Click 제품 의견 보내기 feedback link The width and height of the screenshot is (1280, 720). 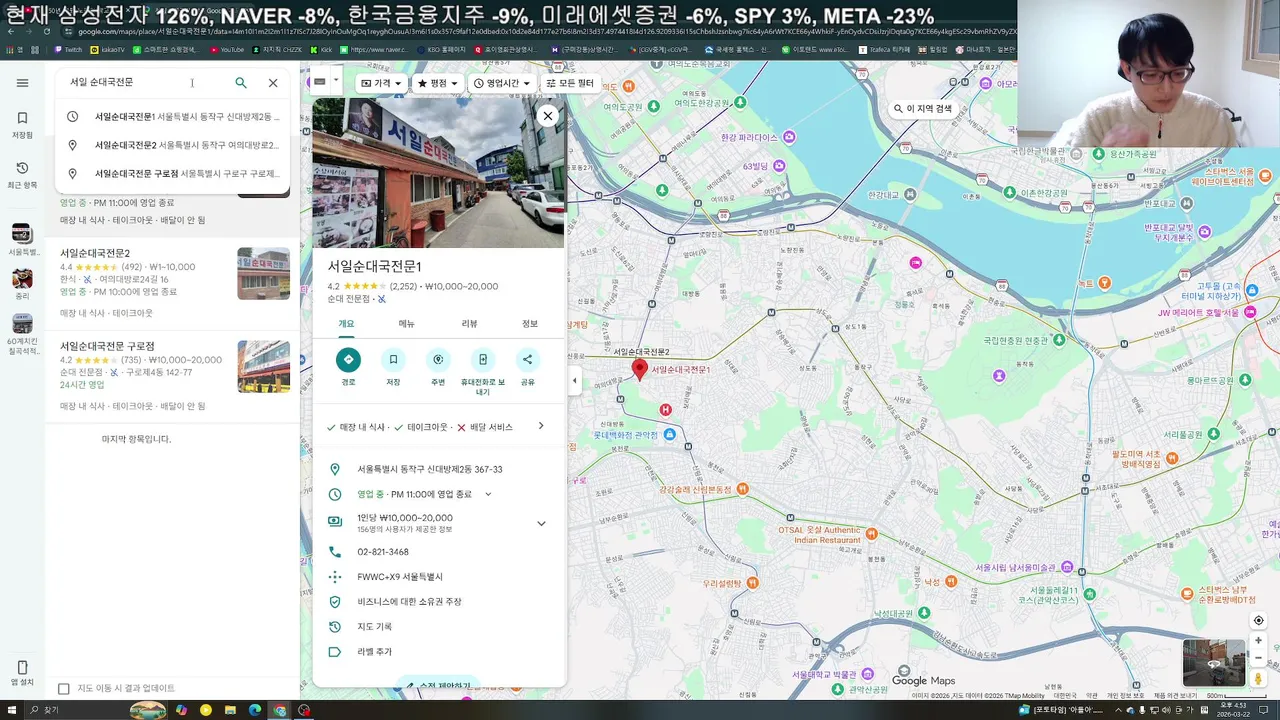pyautogui.click(x=1177, y=696)
